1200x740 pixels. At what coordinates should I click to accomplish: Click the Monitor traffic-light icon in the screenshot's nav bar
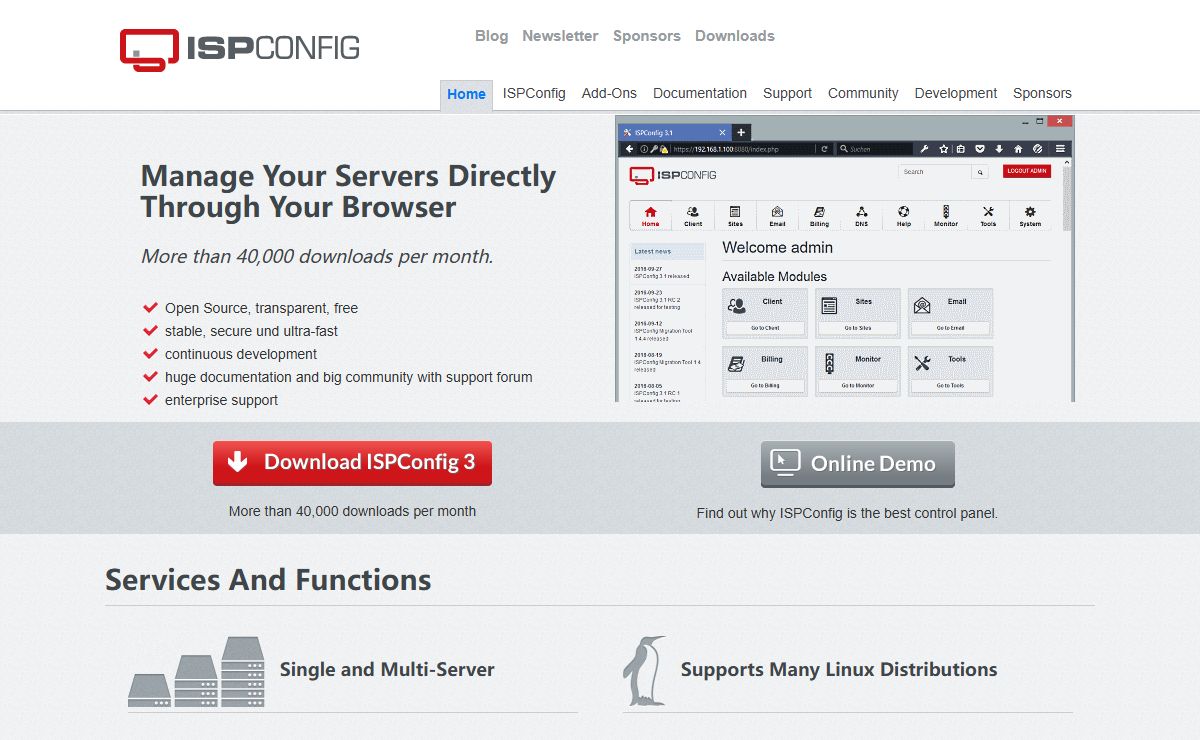(946, 212)
